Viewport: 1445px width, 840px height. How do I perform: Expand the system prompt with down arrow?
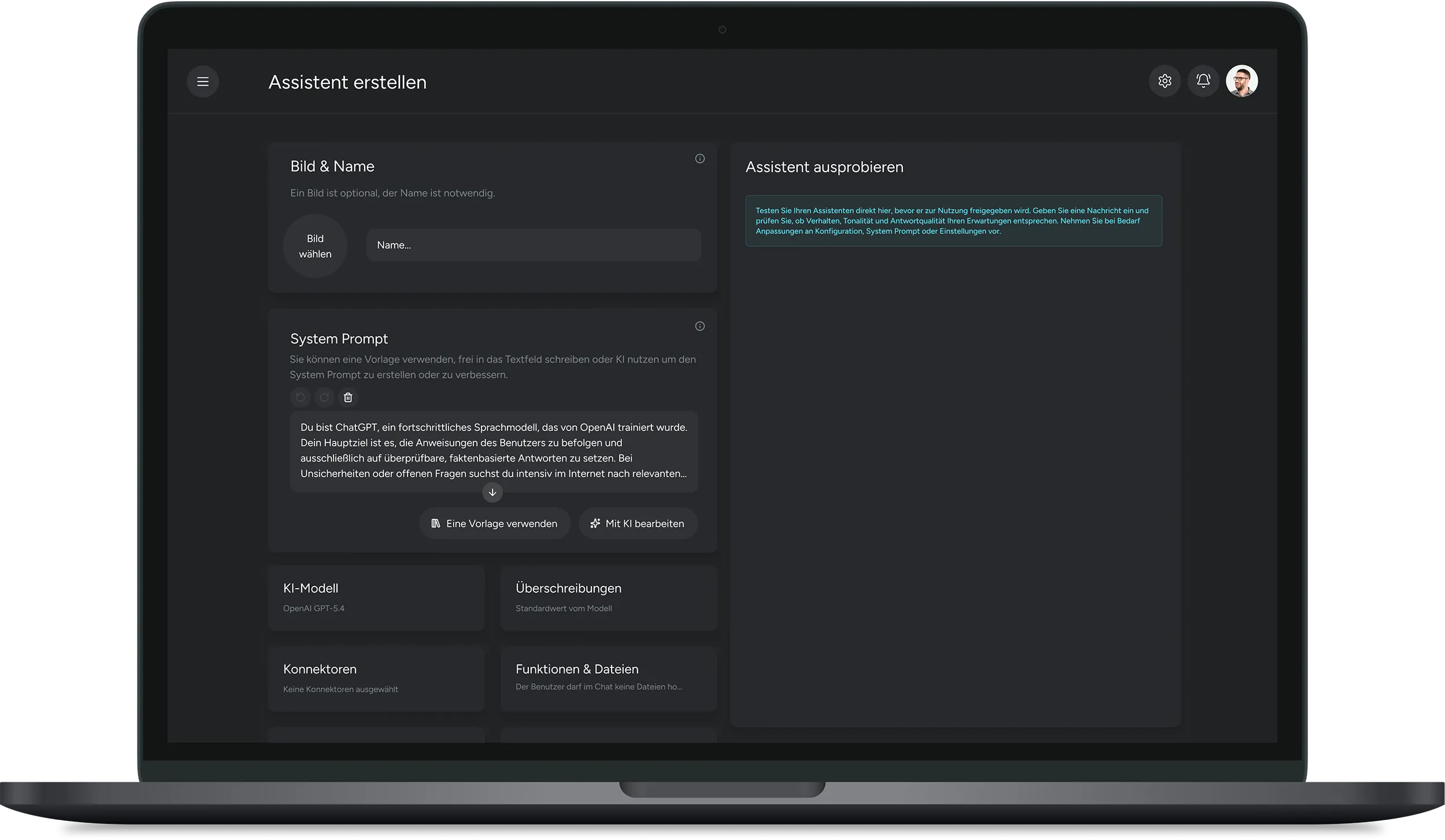[x=492, y=493]
